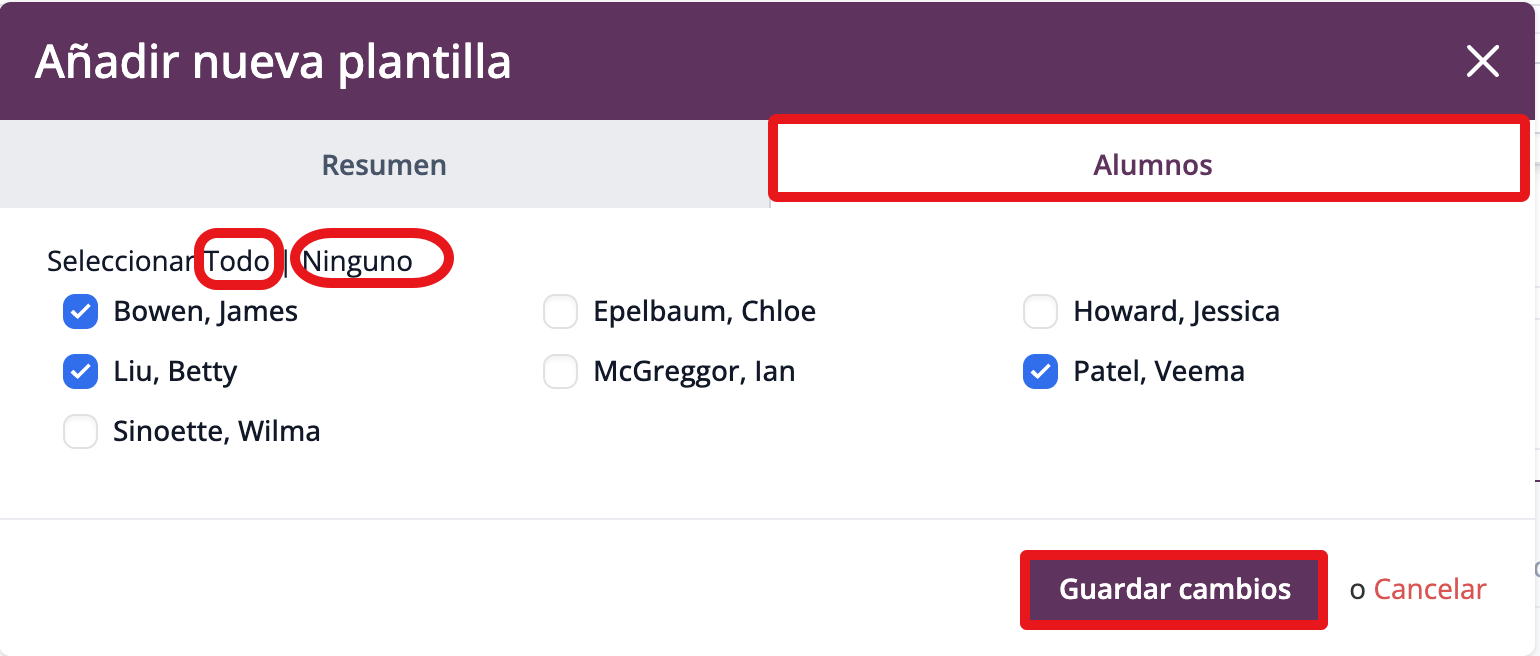Check the box beside McGreggor, Ian
The width and height of the screenshot is (1540, 656).
(x=560, y=372)
